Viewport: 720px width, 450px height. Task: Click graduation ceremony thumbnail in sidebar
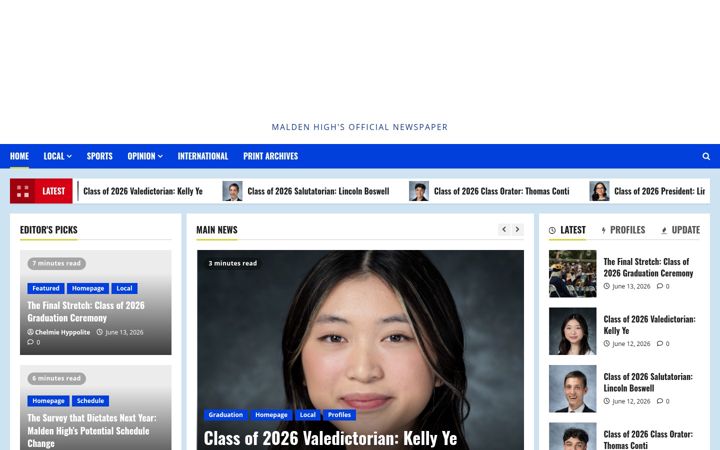[x=573, y=274]
